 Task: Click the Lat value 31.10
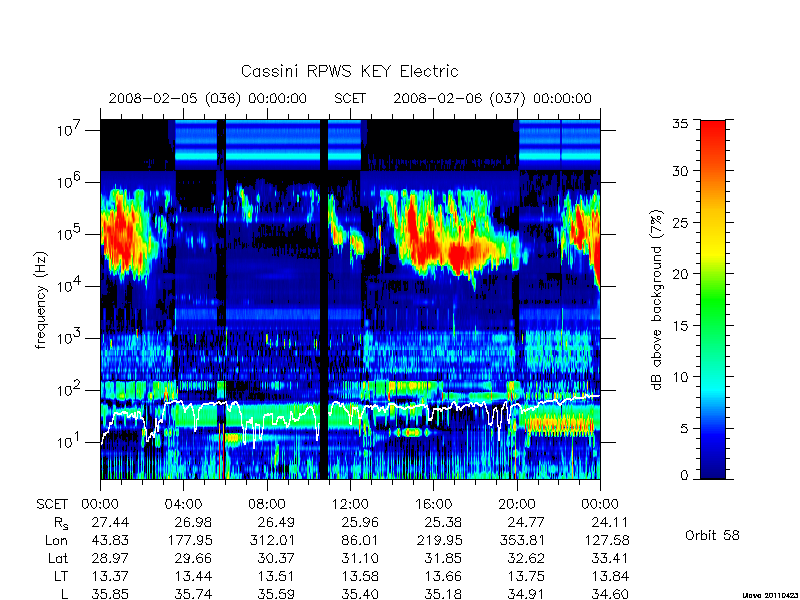(360, 558)
